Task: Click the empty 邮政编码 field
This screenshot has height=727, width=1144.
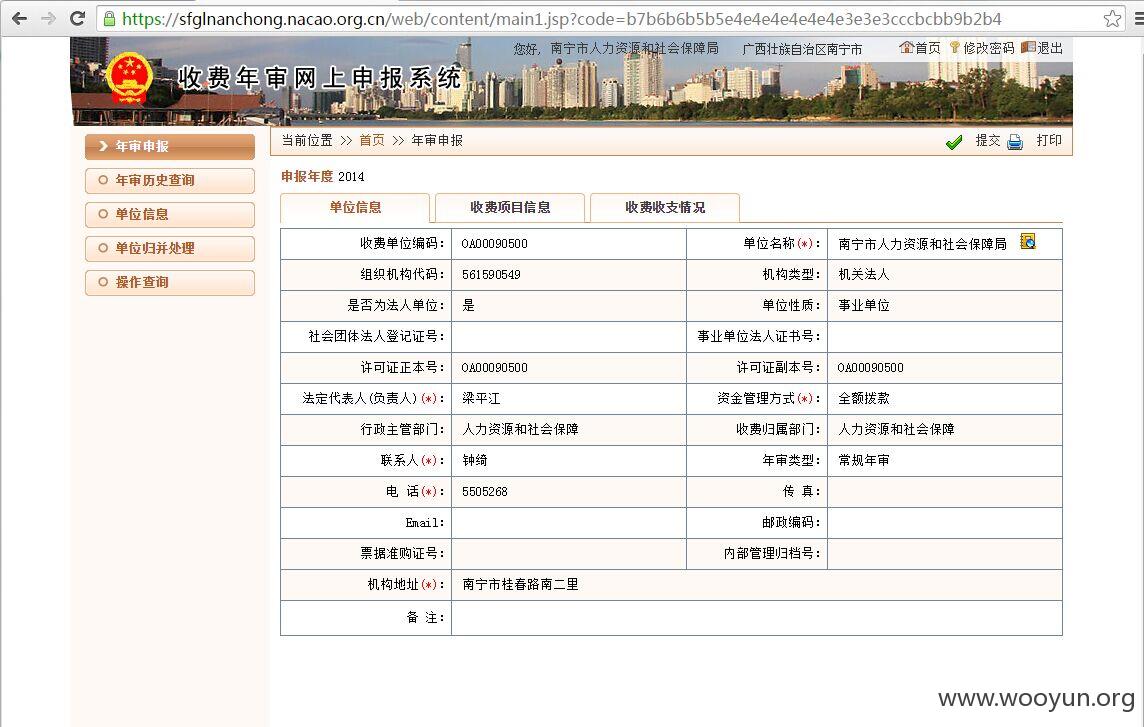Action: 945,523
